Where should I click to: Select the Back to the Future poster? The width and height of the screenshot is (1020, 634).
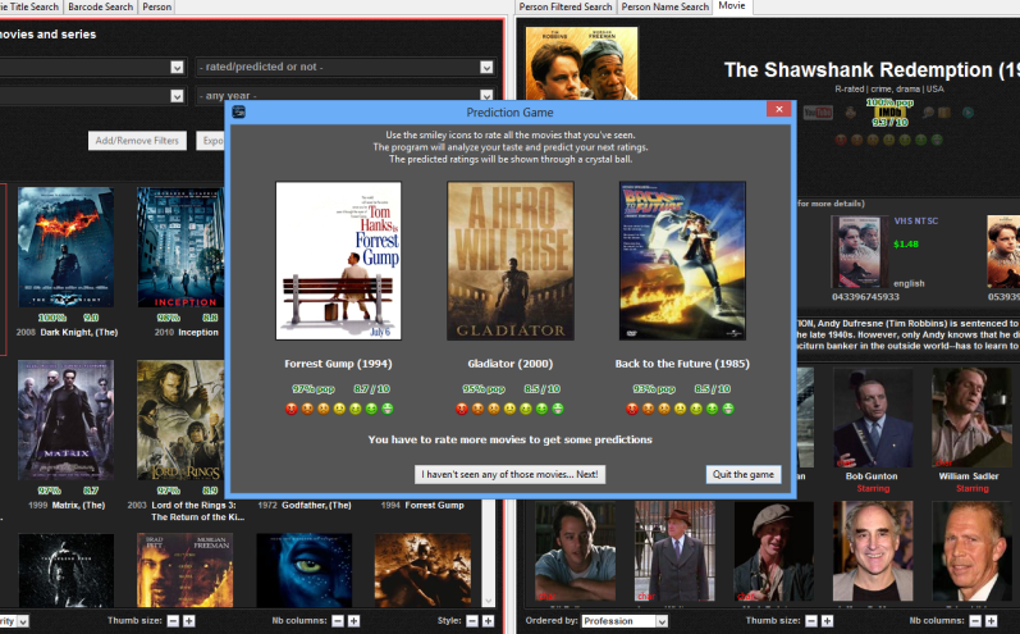pos(682,261)
